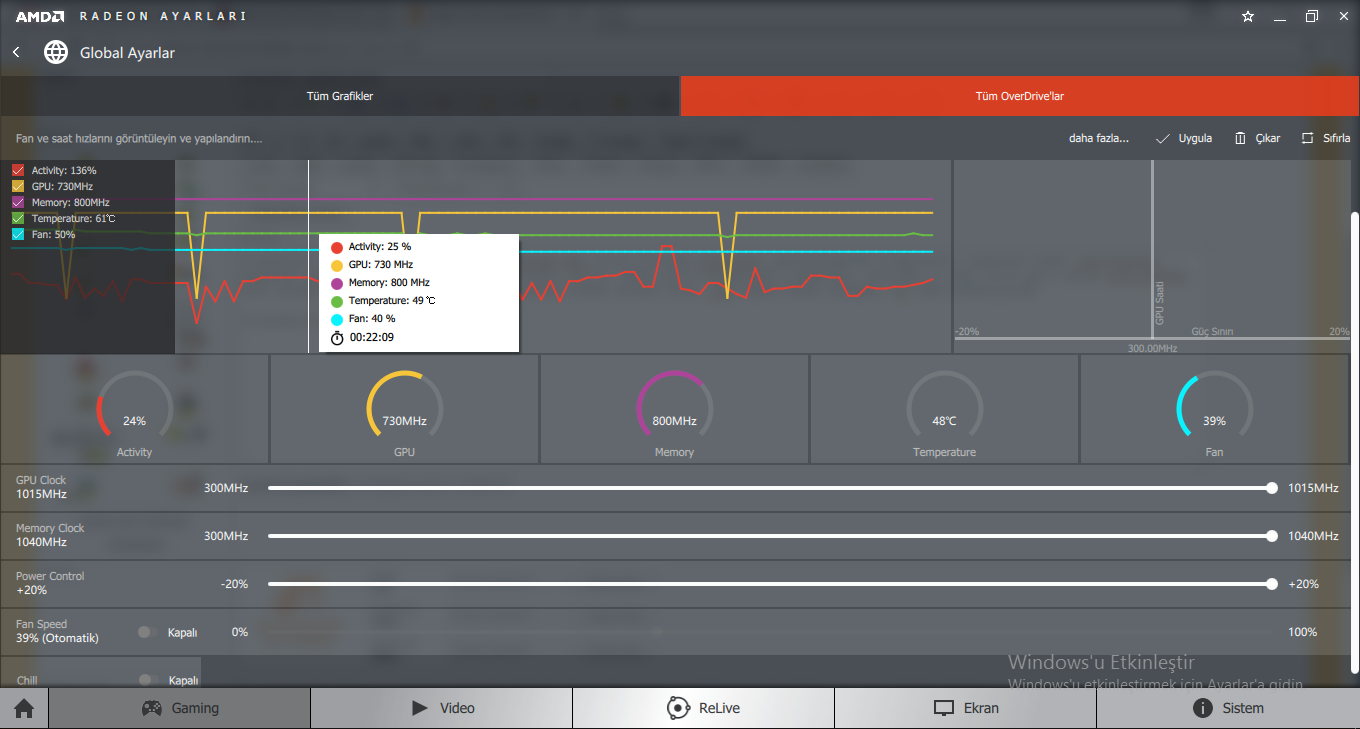Toggle the GPU graph checkbox
The image size is (1360, 729).
tap(18, 186)
